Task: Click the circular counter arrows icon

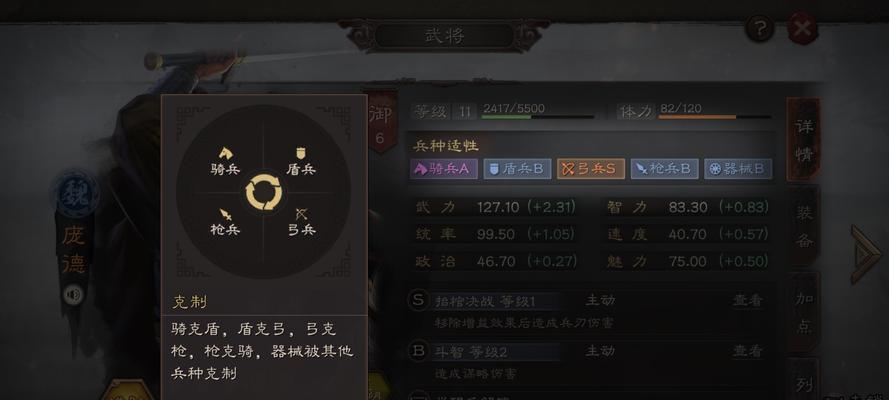Action: click(264, 192)
